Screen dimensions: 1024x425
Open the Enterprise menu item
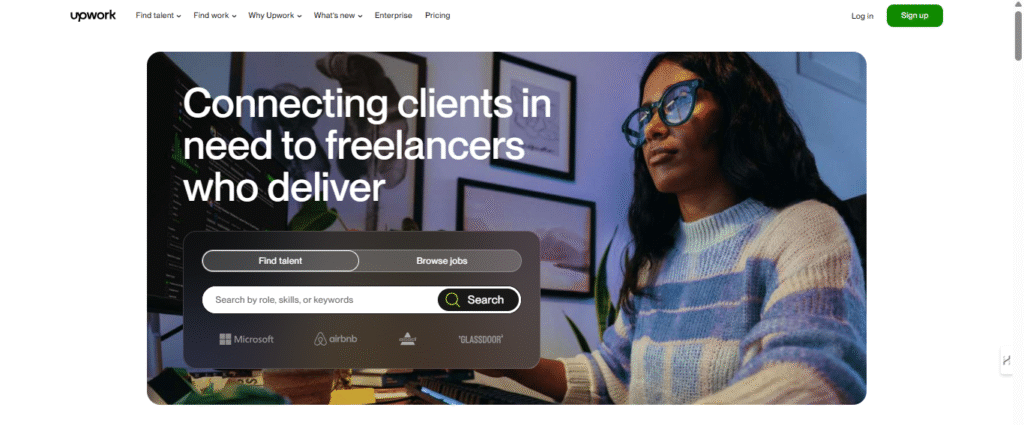coord(393,15)
